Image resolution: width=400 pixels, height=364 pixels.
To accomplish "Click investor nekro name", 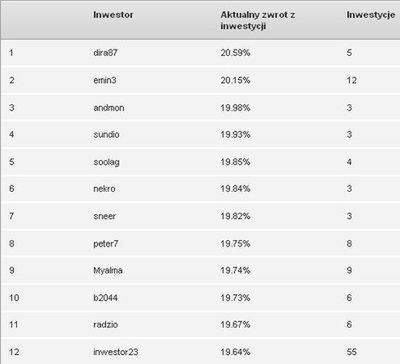I will pos(104,189).
